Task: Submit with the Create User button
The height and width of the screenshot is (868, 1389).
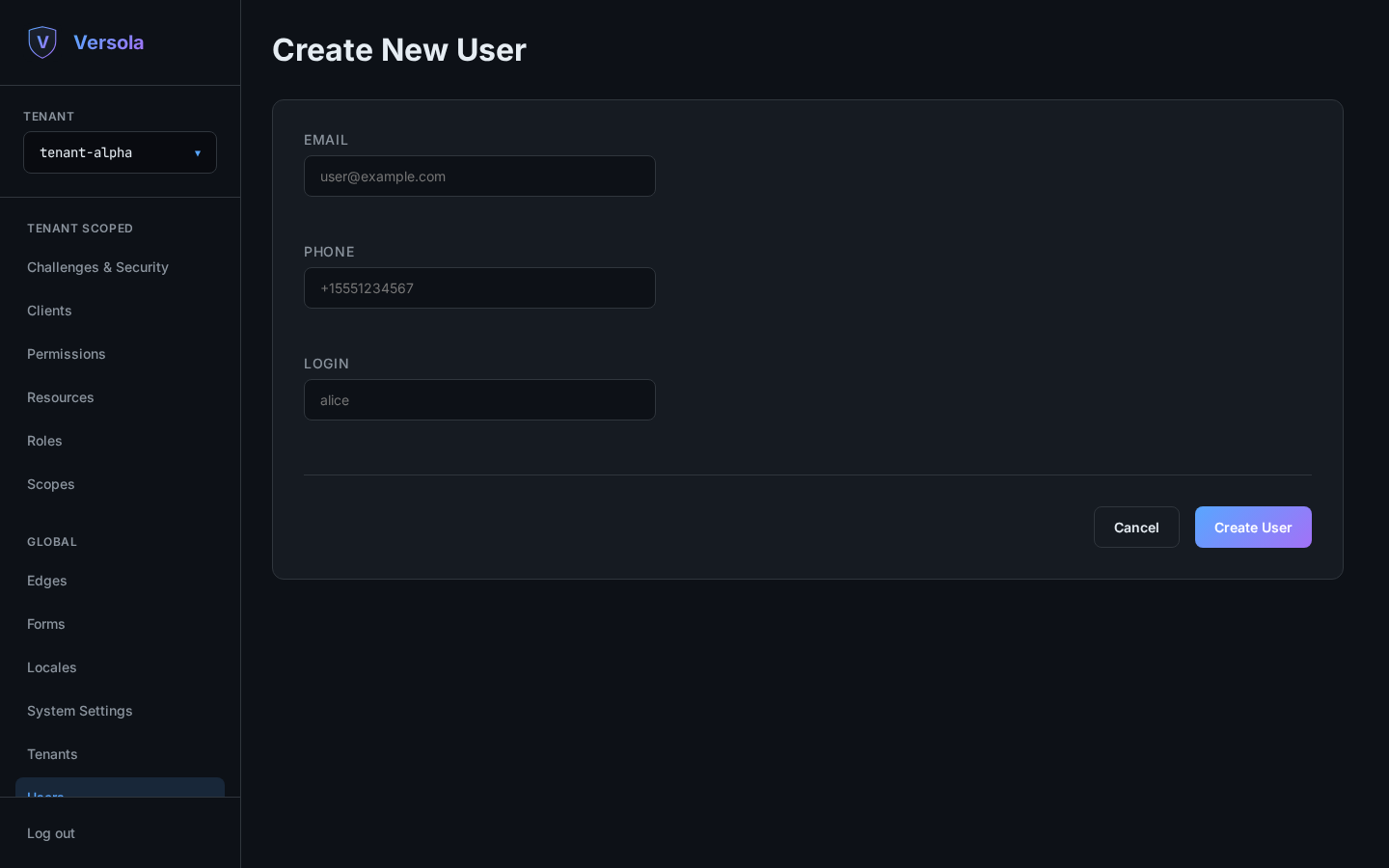Action: [x=1253, y=528]
